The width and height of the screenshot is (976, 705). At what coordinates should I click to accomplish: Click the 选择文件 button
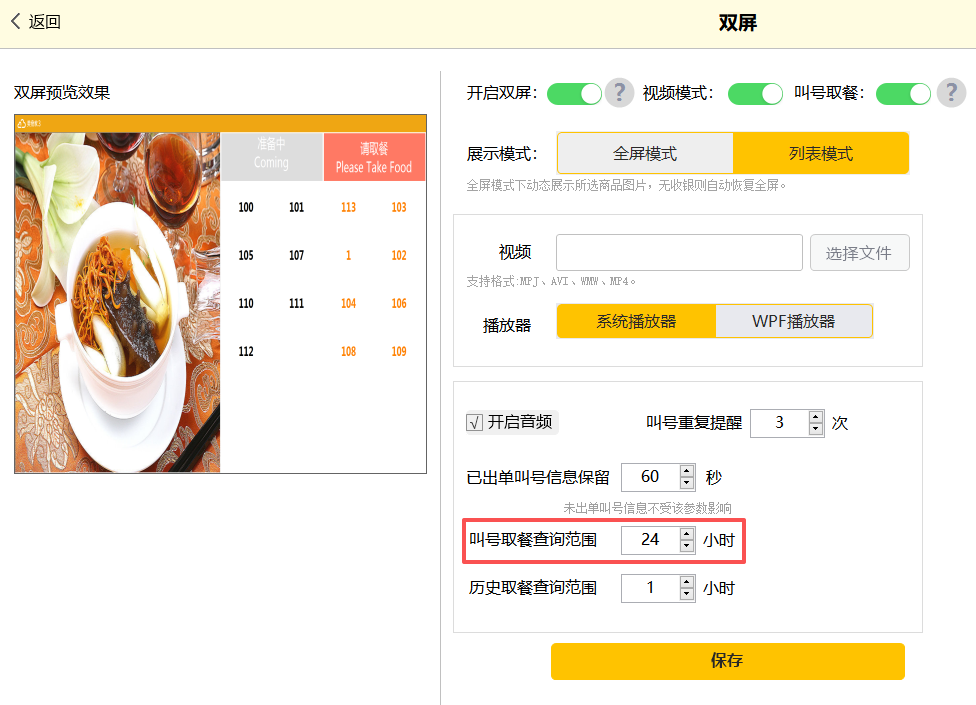click(859, 253)
